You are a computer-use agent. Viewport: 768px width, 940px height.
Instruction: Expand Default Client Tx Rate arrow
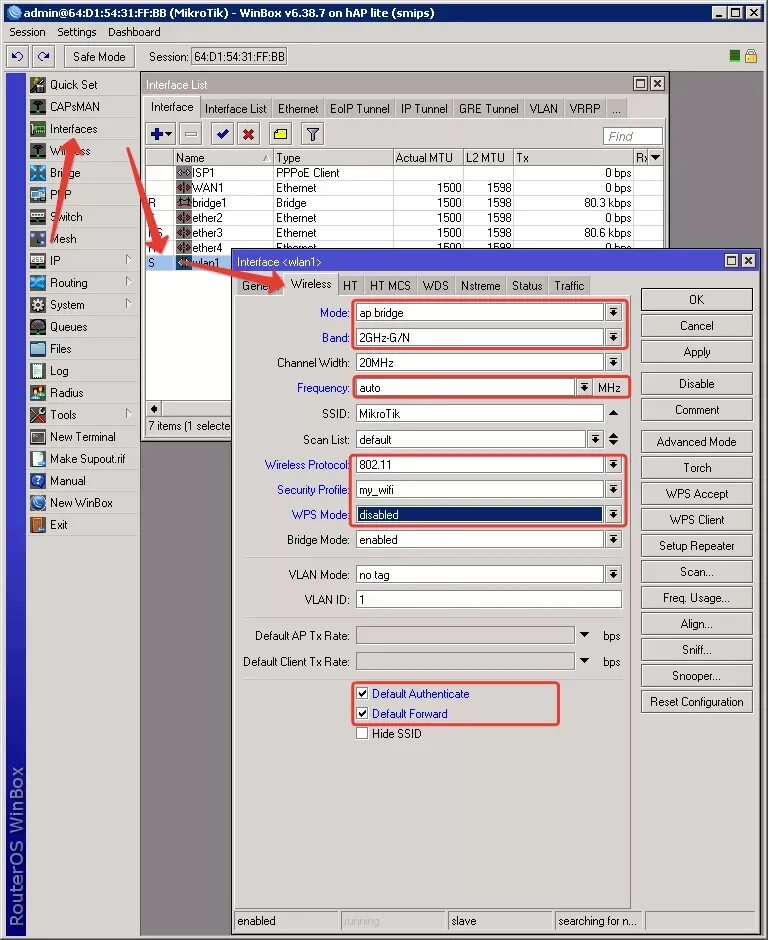(585, 661)
